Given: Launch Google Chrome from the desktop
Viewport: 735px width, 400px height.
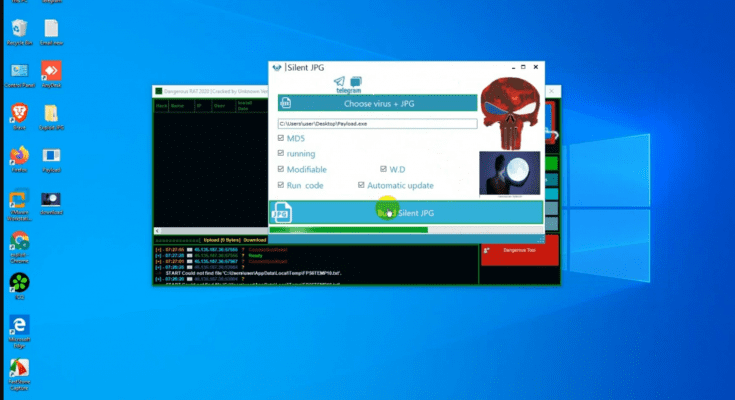Looking at the screenshot, I should tap(18, 241).
